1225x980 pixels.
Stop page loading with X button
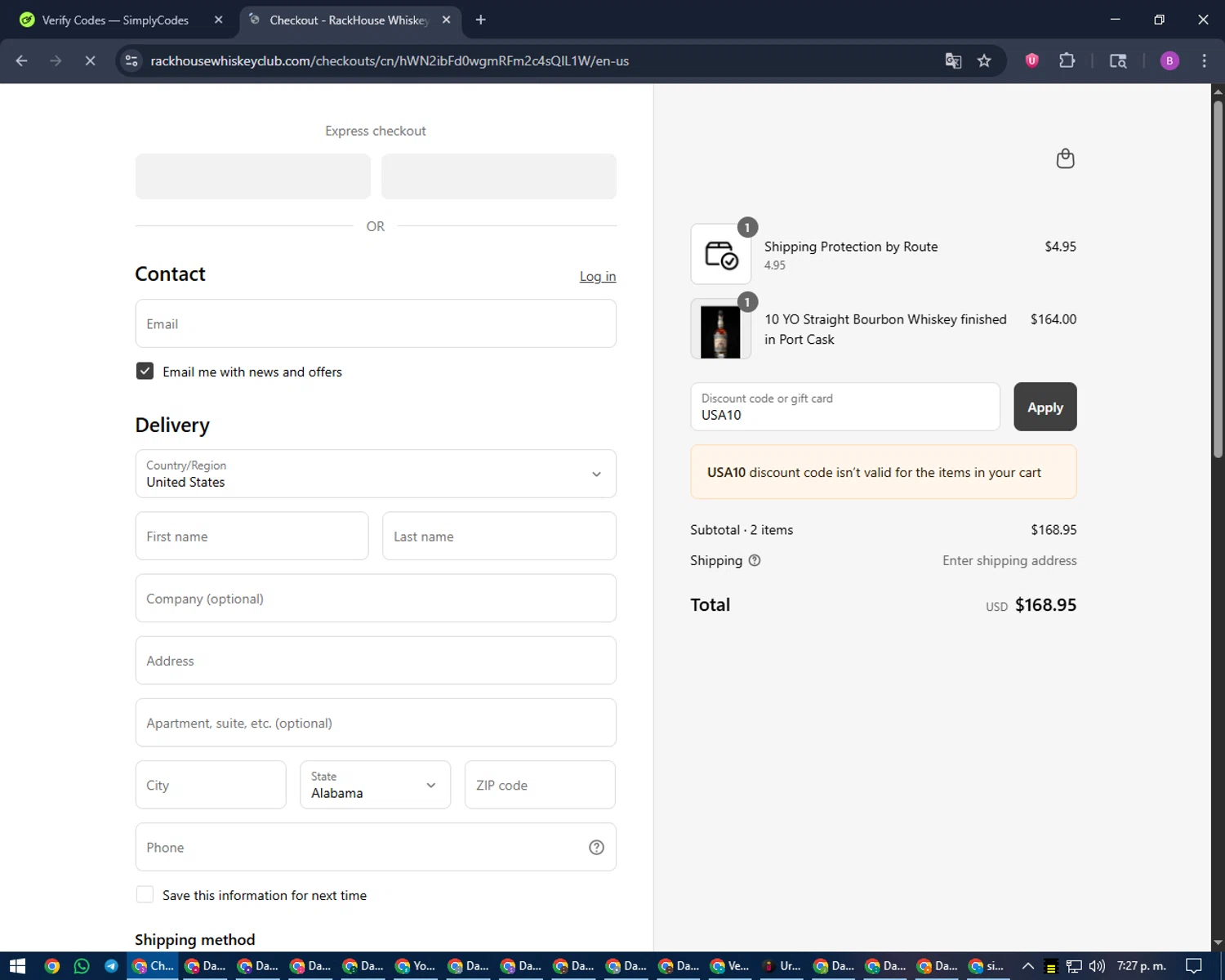90,60
